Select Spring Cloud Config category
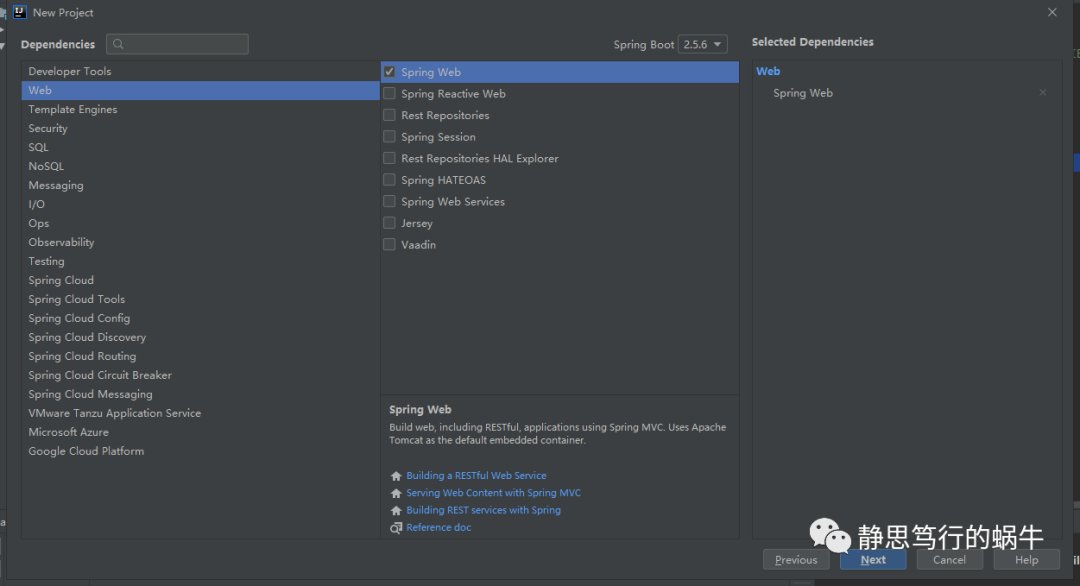1080x586 pixels. pyautogui.click(x=200, y=318)
